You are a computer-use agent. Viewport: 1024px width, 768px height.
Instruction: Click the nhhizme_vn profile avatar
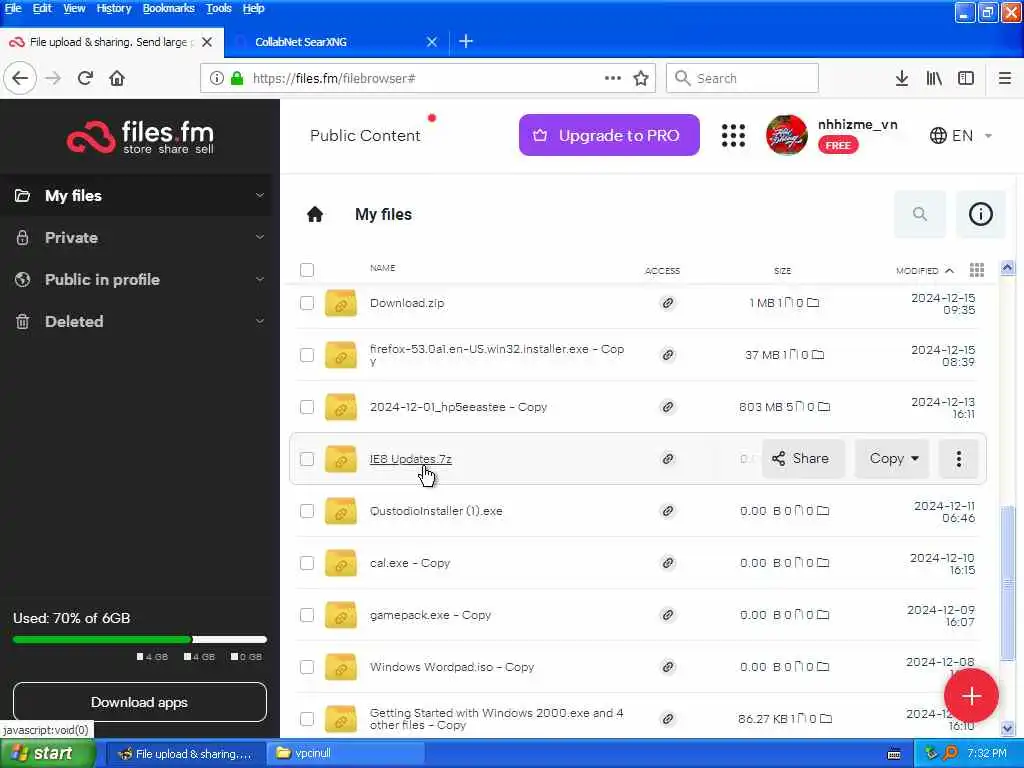click(x=786, y=135)
